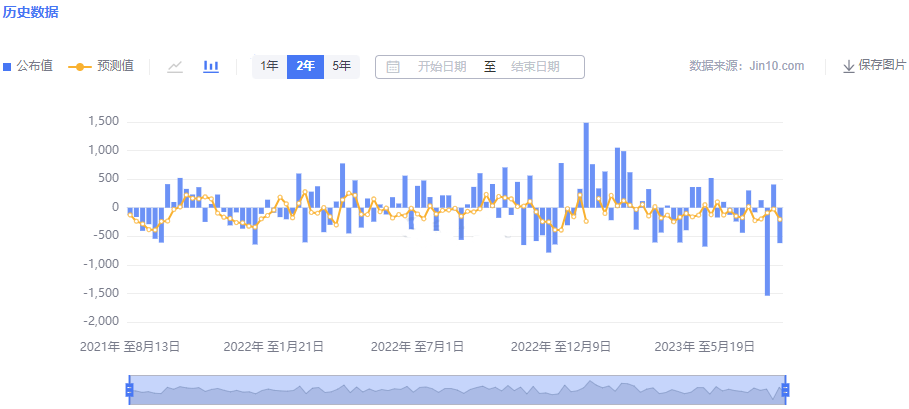This screenshot has height=409, width=909.
Task: Toggle the 公布值 legend series
Action: [28, 66]
